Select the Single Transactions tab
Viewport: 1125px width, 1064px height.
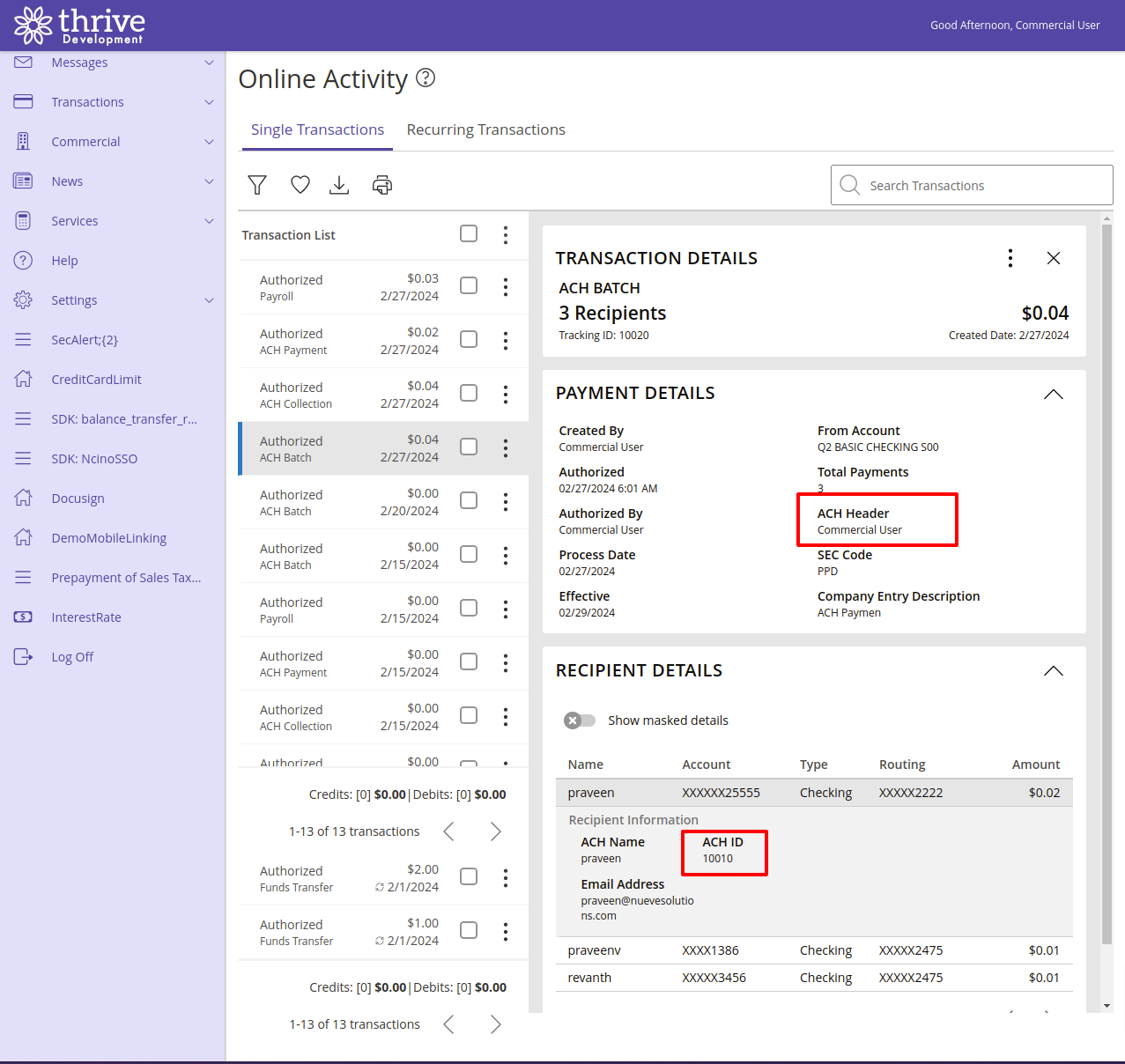click(317, 129)
